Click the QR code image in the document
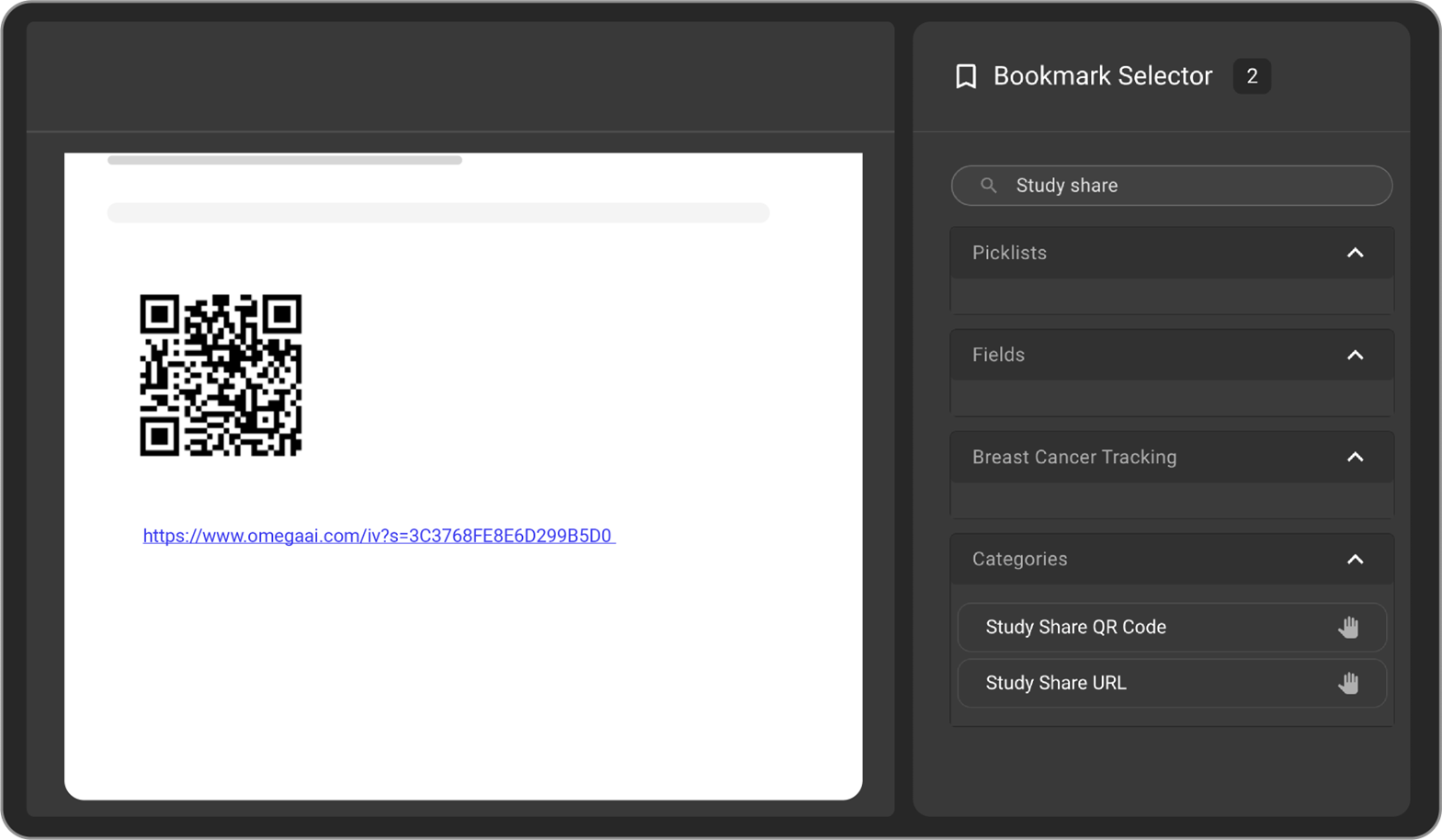 tap(221, 375)
